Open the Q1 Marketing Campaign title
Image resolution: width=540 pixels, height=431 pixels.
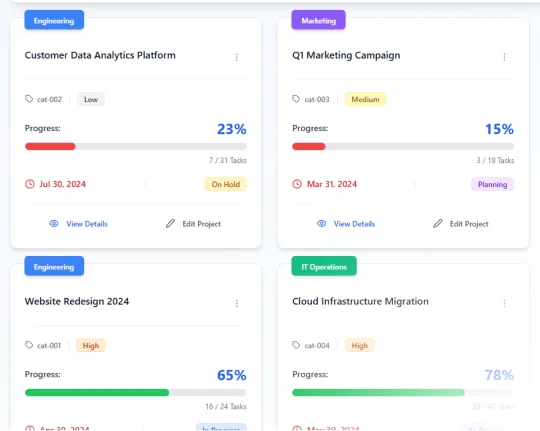coord(346,55)
